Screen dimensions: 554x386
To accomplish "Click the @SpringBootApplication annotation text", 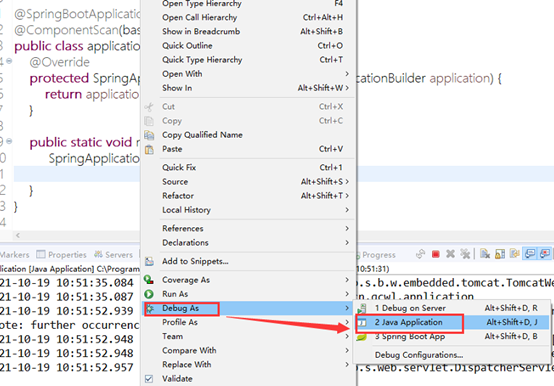I will coord(77,14).
